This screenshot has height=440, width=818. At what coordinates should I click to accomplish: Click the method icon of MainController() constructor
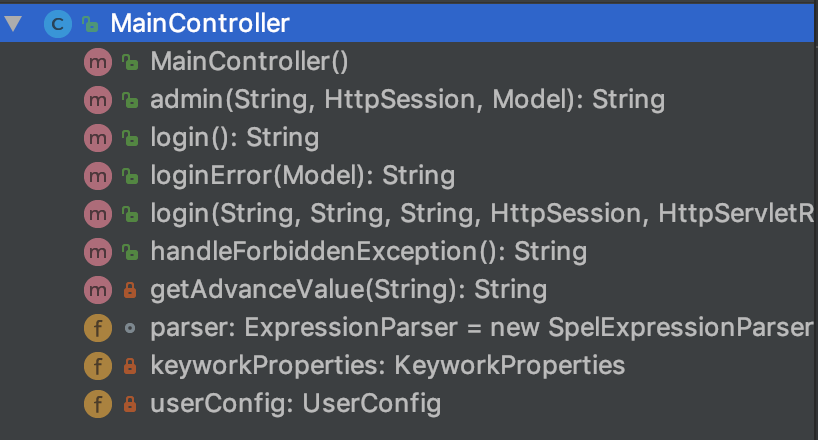[96, 62]
